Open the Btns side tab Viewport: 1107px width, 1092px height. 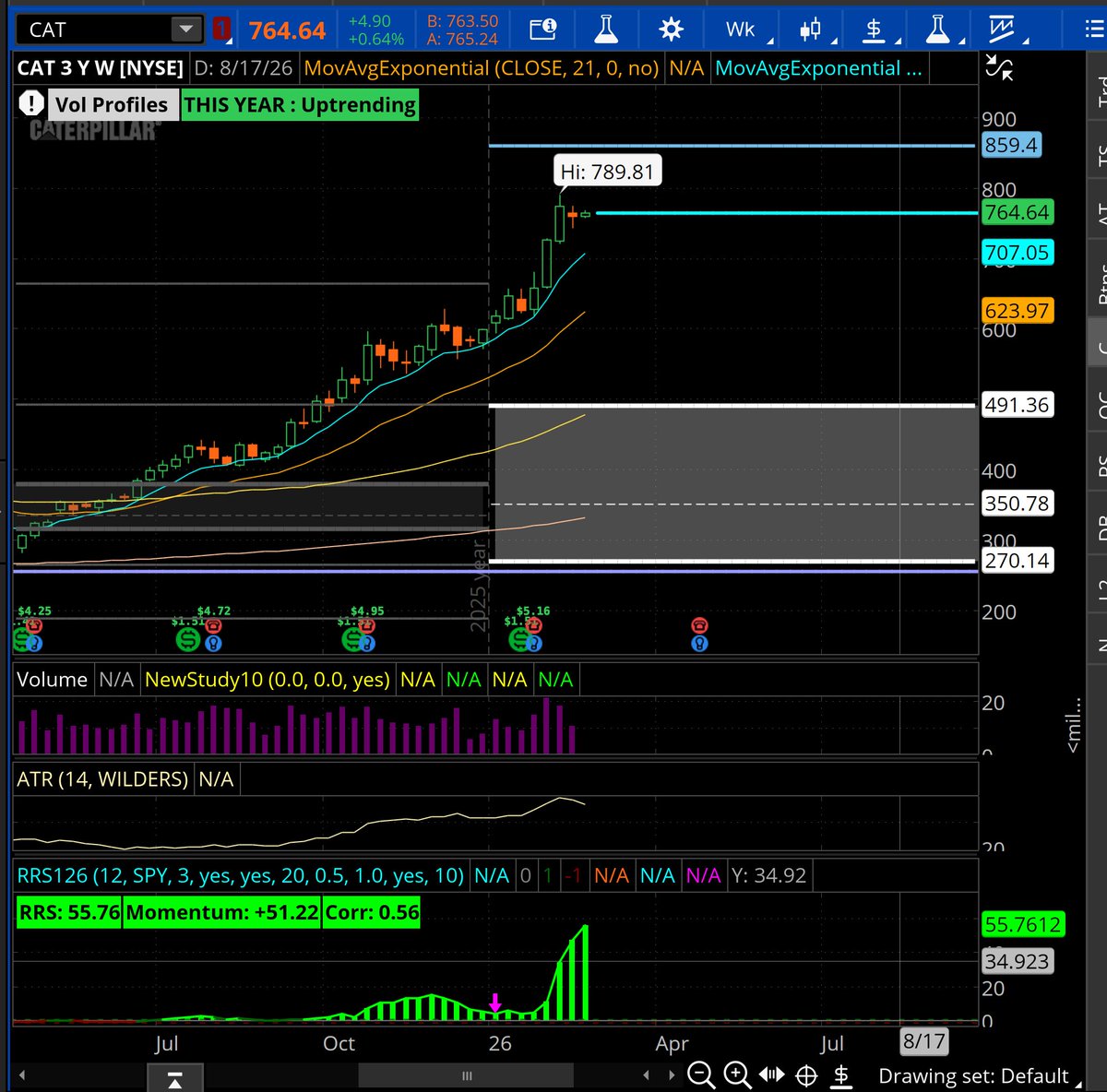pos(1101,281)
